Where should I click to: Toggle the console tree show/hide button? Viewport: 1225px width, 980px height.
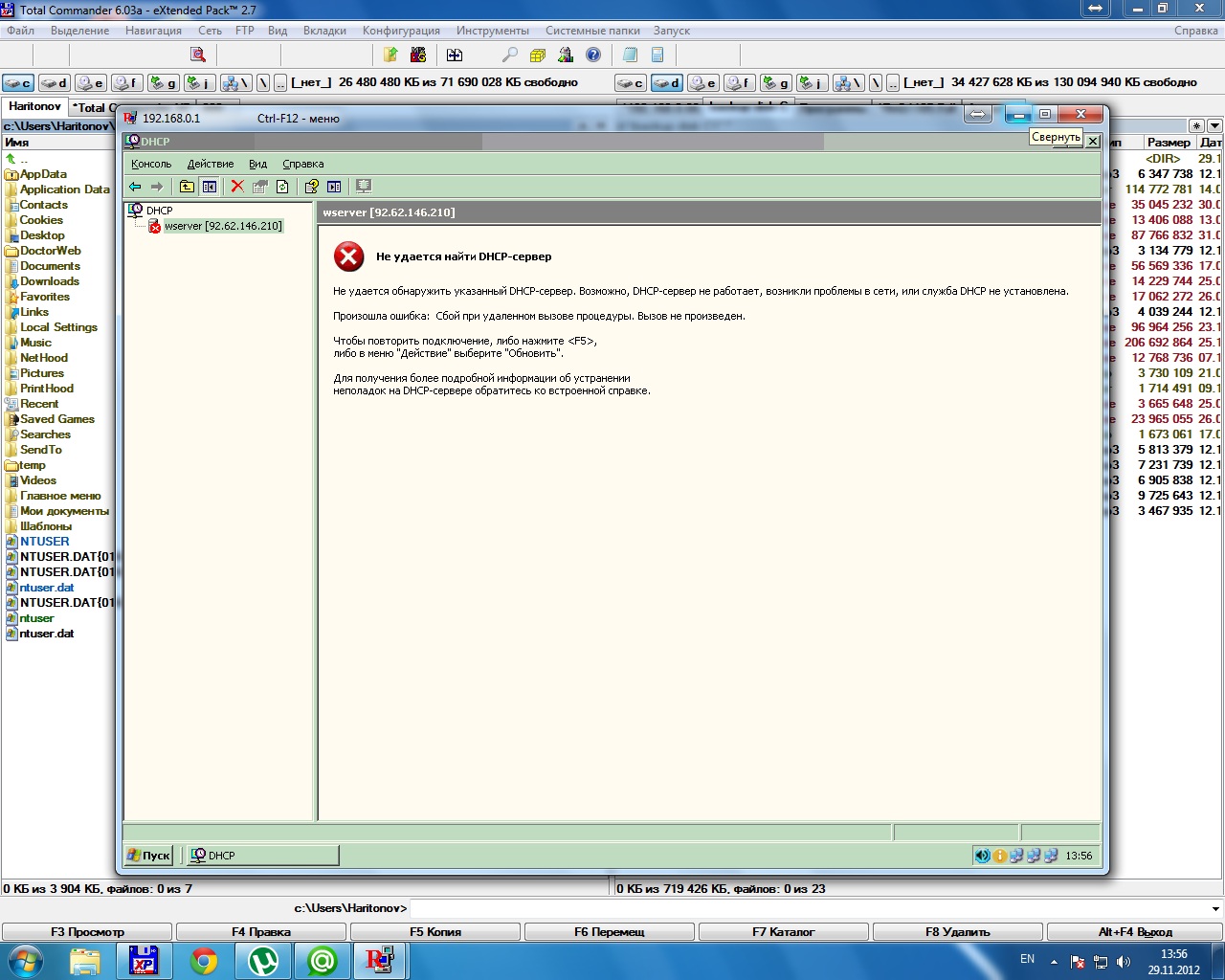(x=209, y=187)
